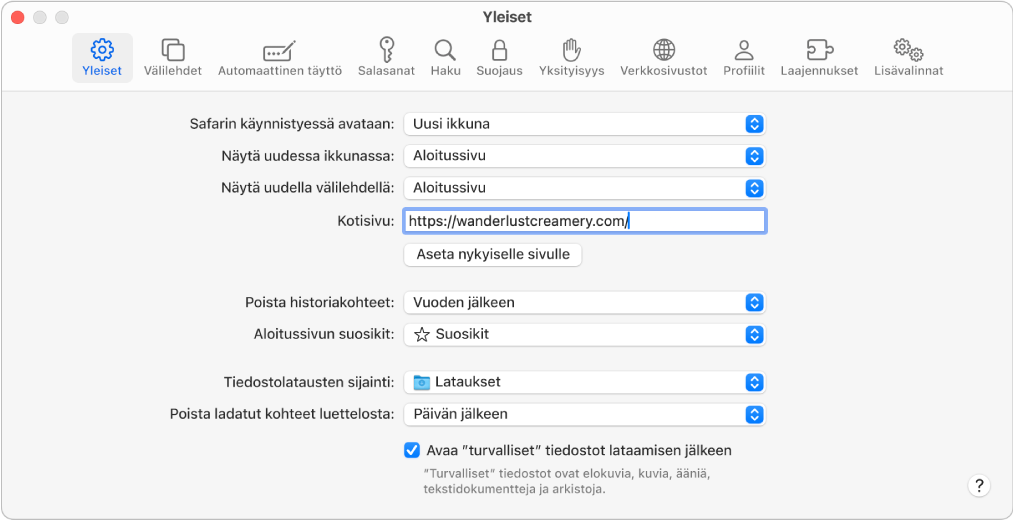The image size is (1013, 521).
Task: Expand the Safarin käynnistyessä avataan dropdown
Action: (x=584, y=124)
